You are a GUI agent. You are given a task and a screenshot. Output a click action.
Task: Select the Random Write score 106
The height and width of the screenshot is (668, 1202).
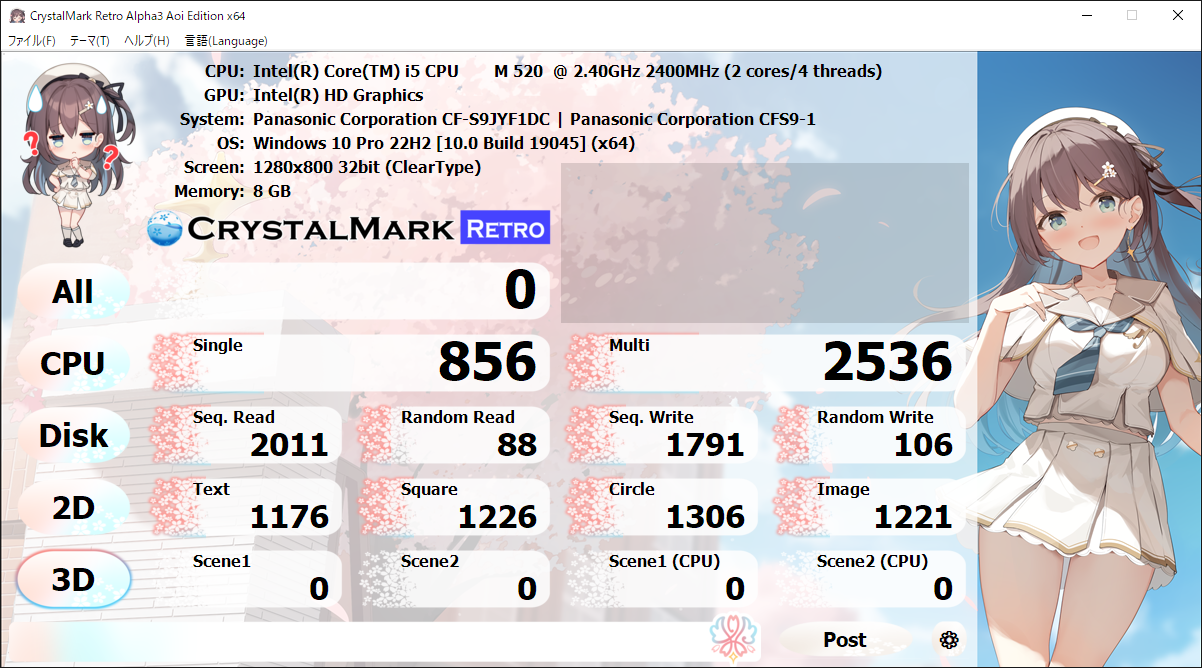(x=923, y=445)
